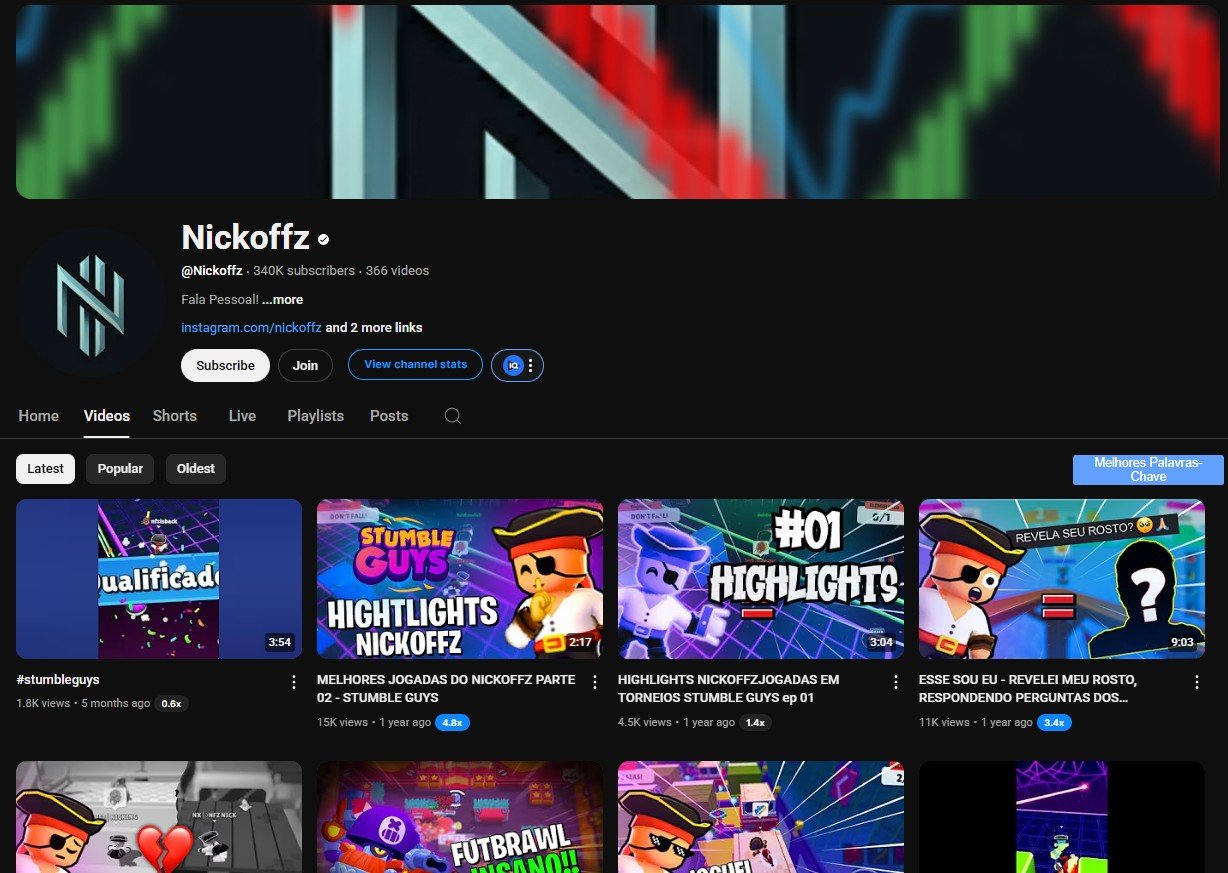Go to the Home tab
Image resolution: width=1228 pixels, height=873 pixels.
click(x=39, y=416)
